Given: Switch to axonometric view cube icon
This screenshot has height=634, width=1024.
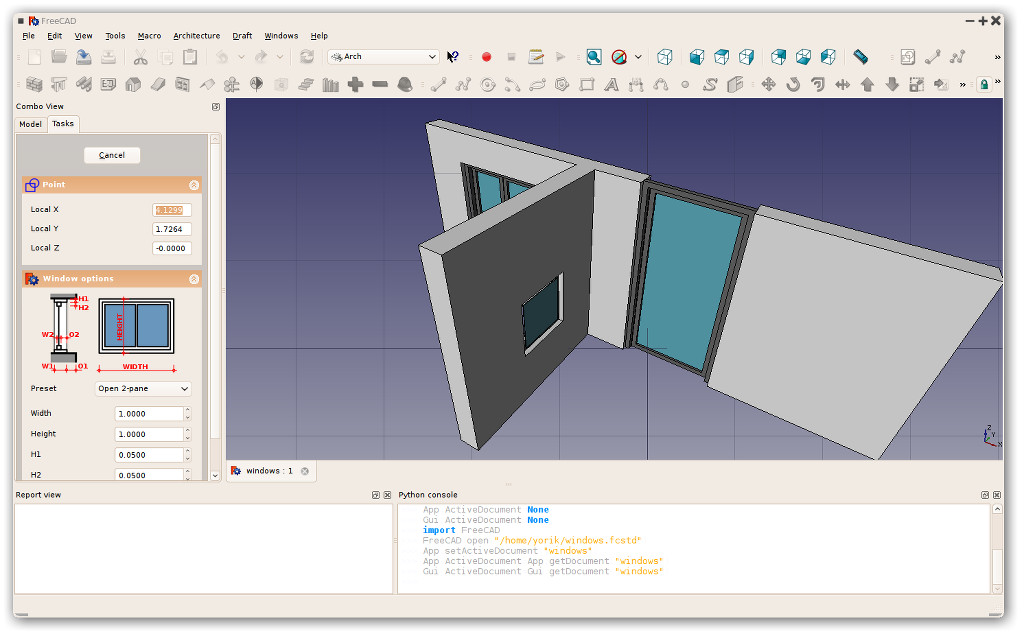Looking at the screenshot, I should pos(665,57).
